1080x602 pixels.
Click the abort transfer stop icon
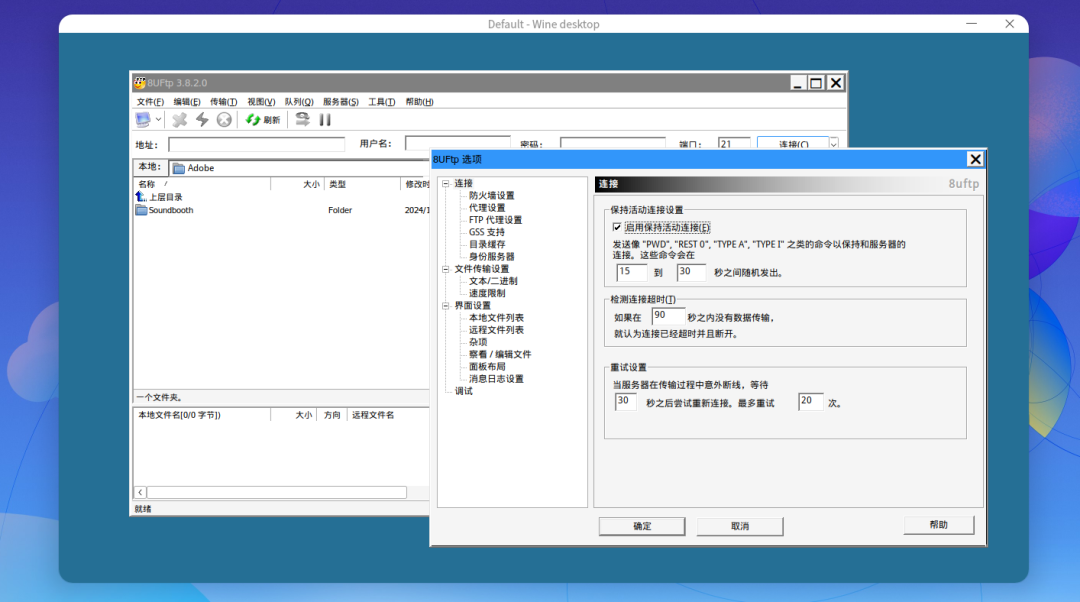(224, 119)
